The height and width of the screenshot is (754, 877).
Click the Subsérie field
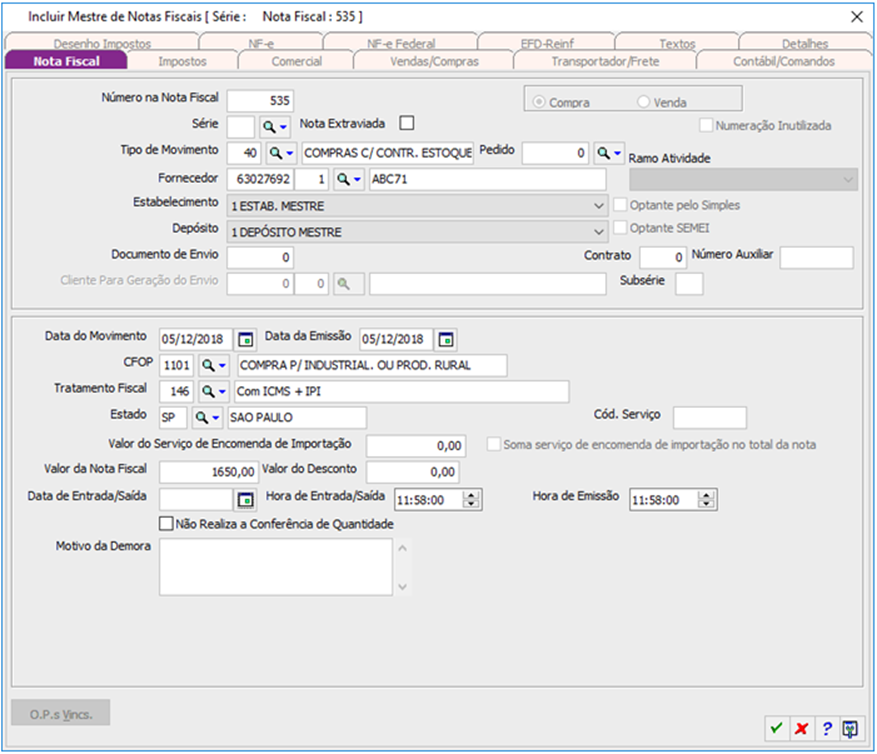689,284
